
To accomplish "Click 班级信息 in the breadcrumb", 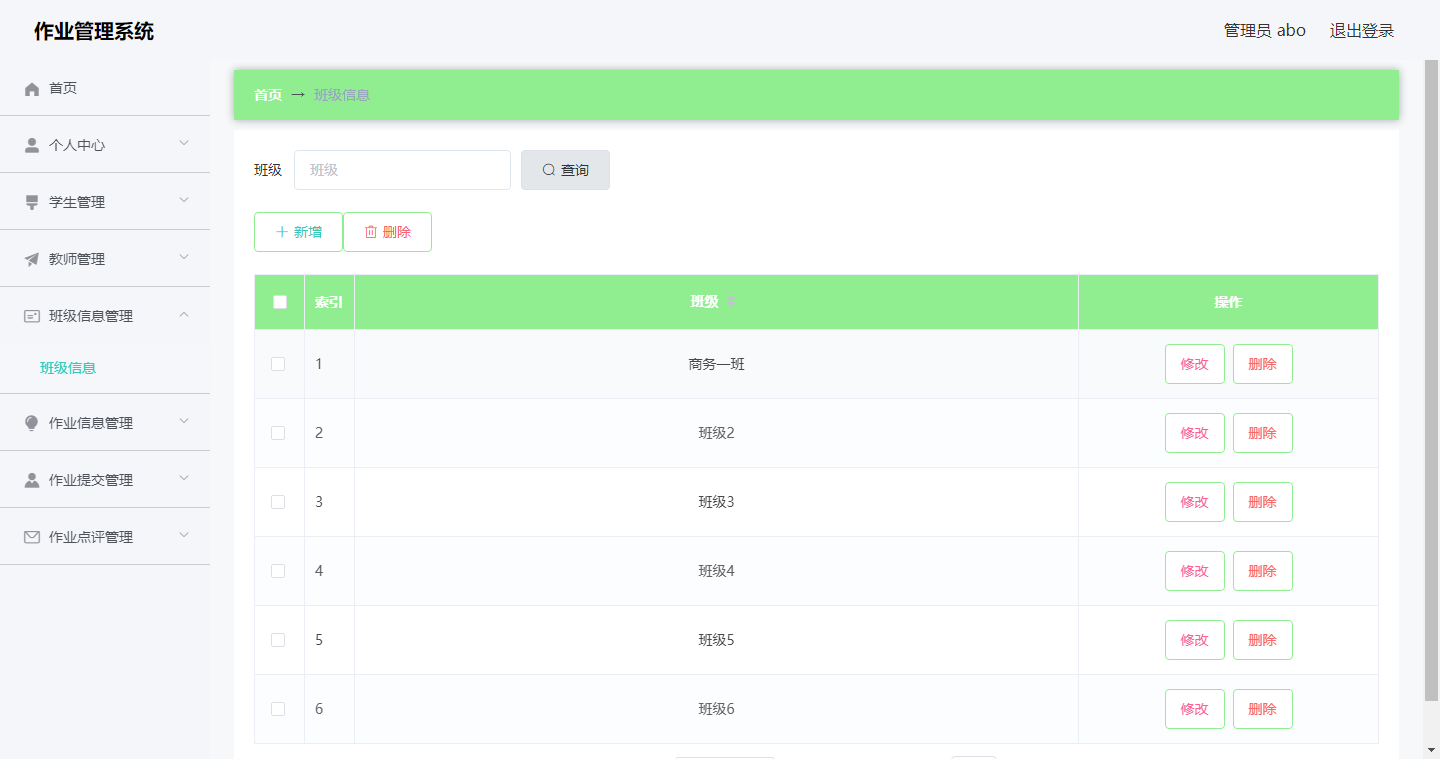I will click(x=342, y=95).
